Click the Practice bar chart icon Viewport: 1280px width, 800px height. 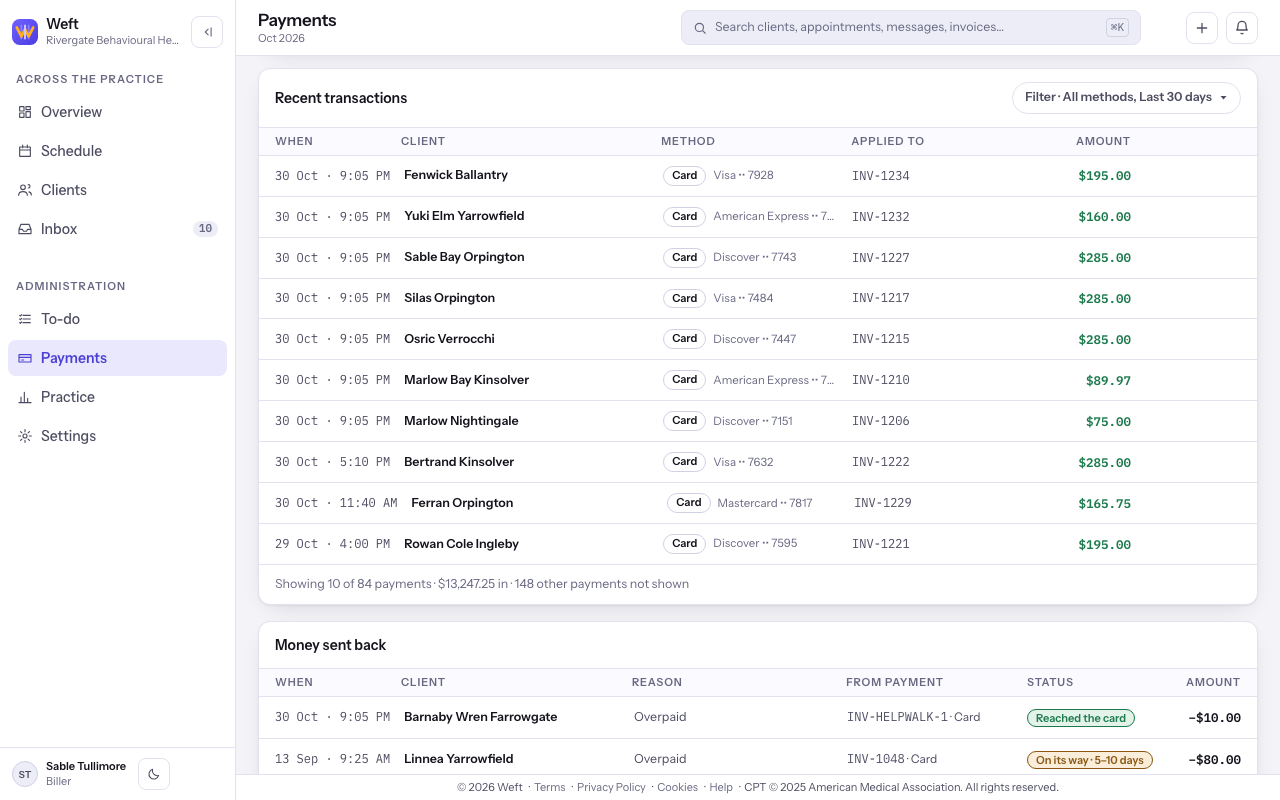[x=25, y=397]
